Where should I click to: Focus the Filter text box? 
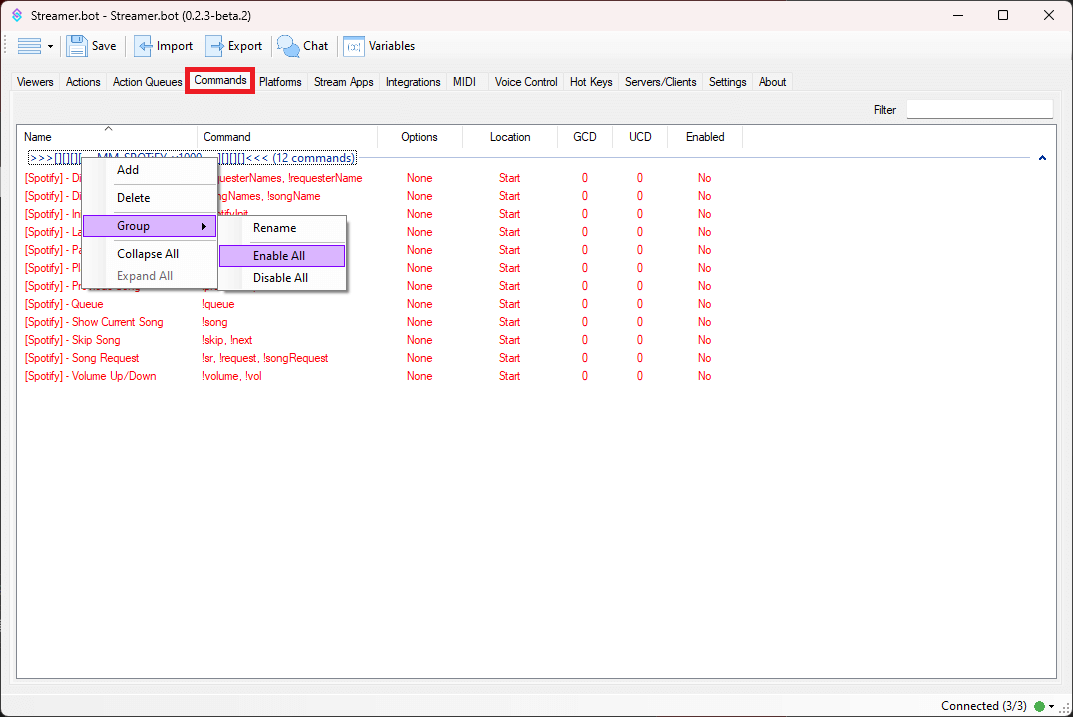[979, 109]
